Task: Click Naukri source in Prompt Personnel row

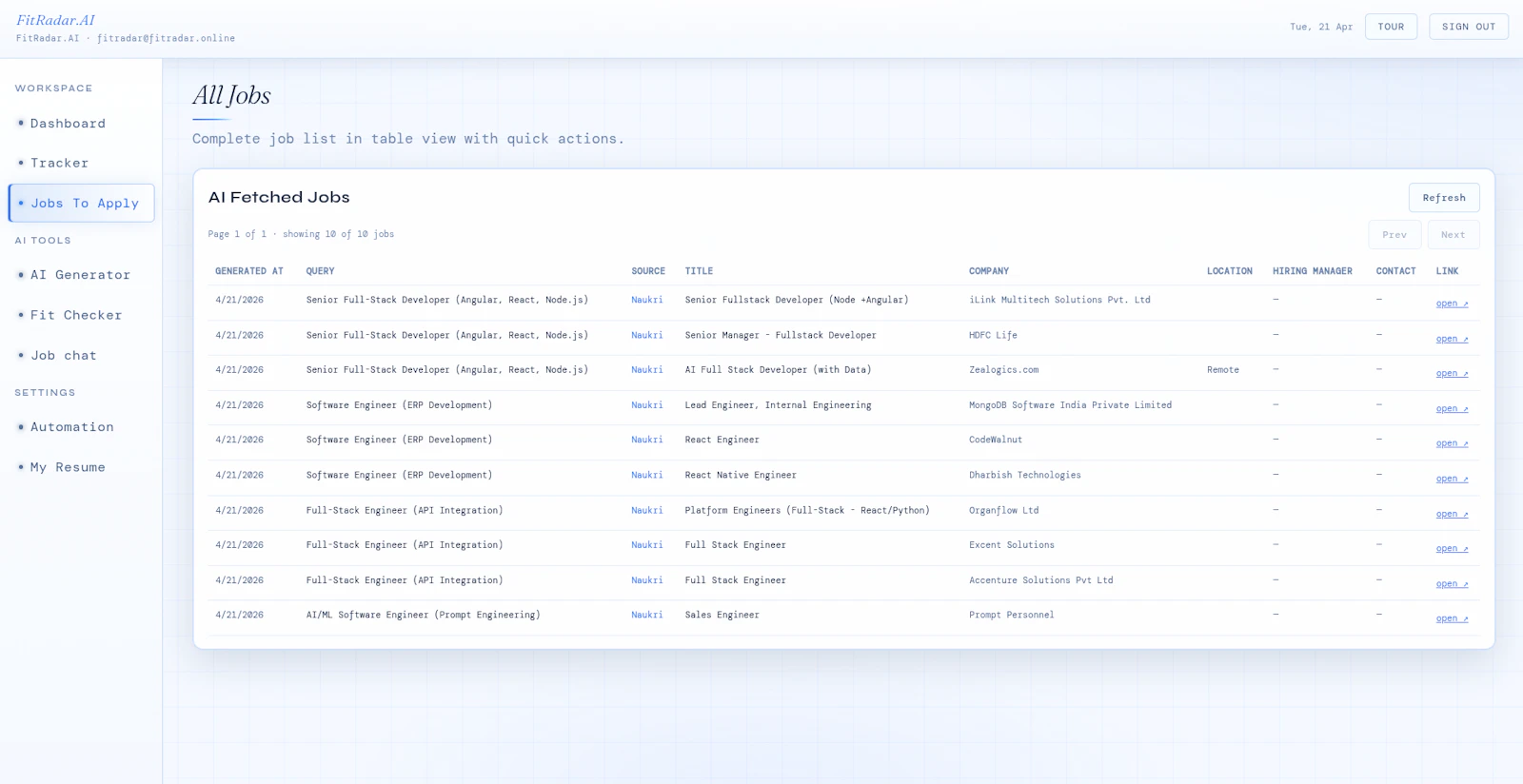Action: pyautogui.click(x=647, y=615)
